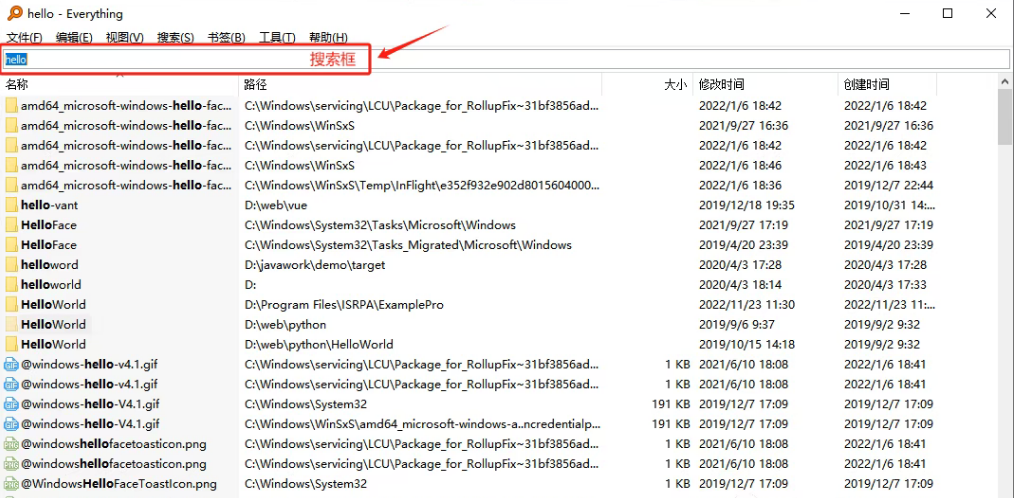
Task: Click path starting C:\Windows\WinSxS\Temp\InFlight
Action: pyautogui.click(x=422, y=186)
